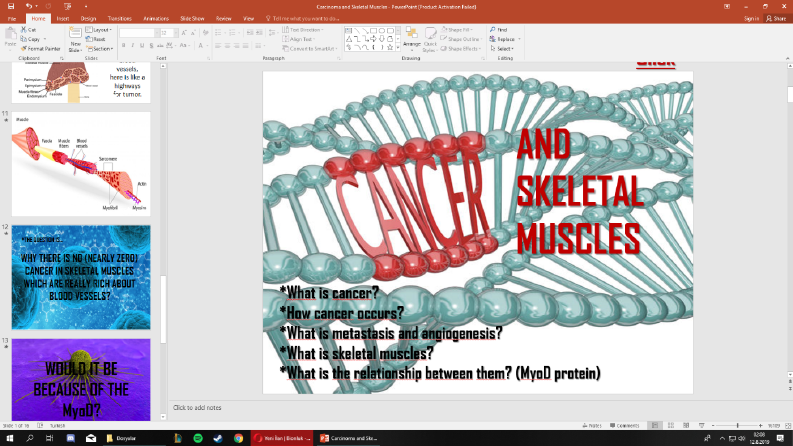Screen dimensions: 793x446
Task: Open Steam from the taskbar
Action: pos(218,438)
